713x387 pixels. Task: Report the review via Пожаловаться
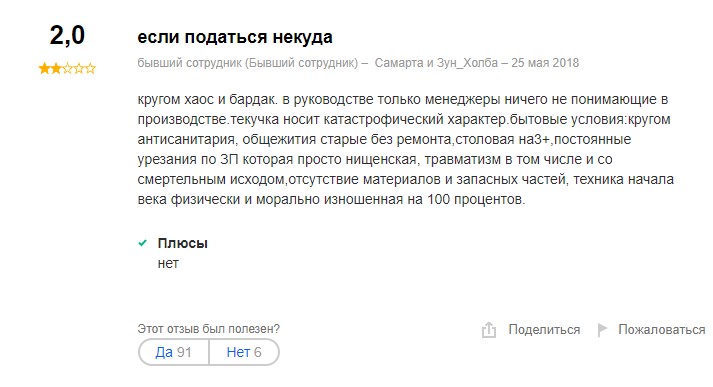662,330
